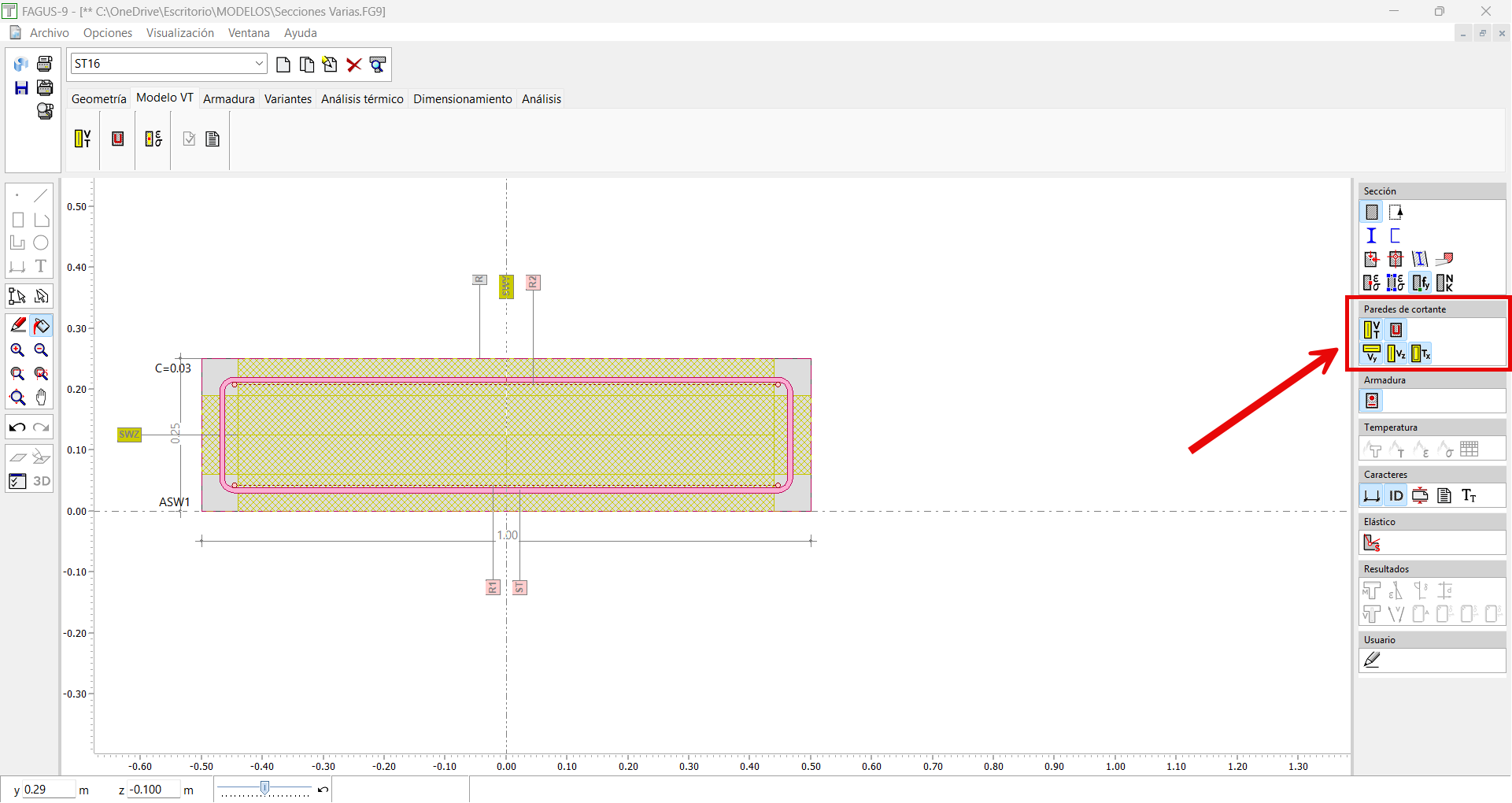Click the hand pan tool
Viewport: 1512px width, 803px height.
point(42,398)
